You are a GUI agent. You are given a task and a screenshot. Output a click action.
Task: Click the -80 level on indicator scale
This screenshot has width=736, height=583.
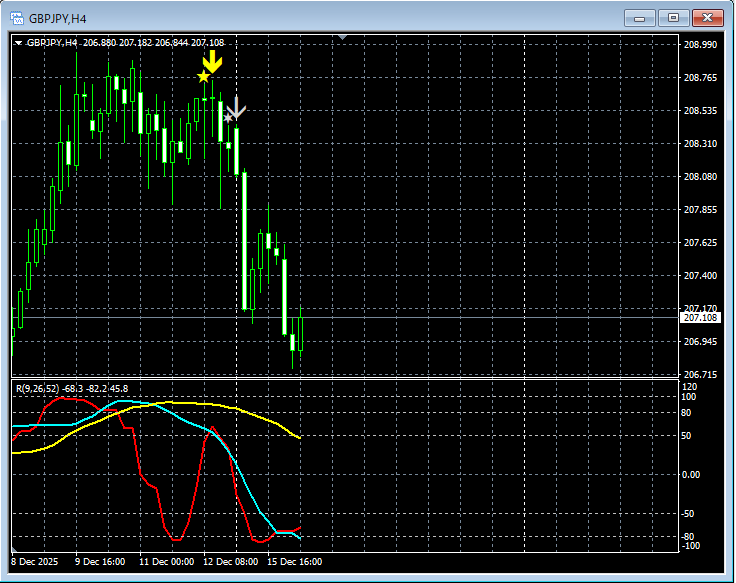688,537
